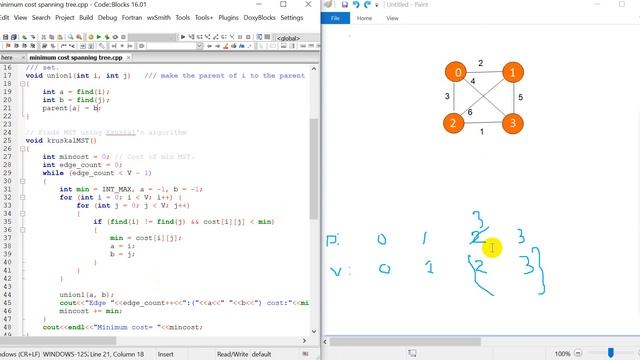Open the DoxyBlocks menu
This screenshot has width=640, height=360.
(260, 18)
